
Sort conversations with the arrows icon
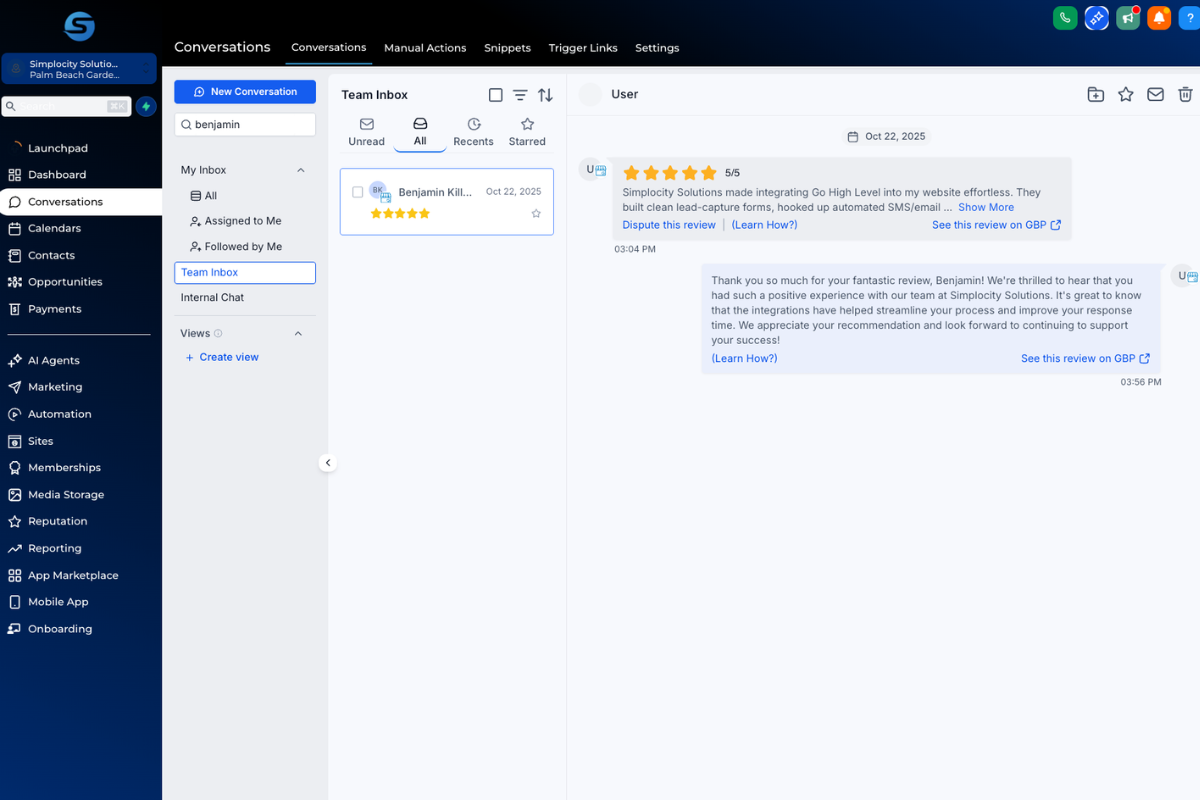(545, 94)
